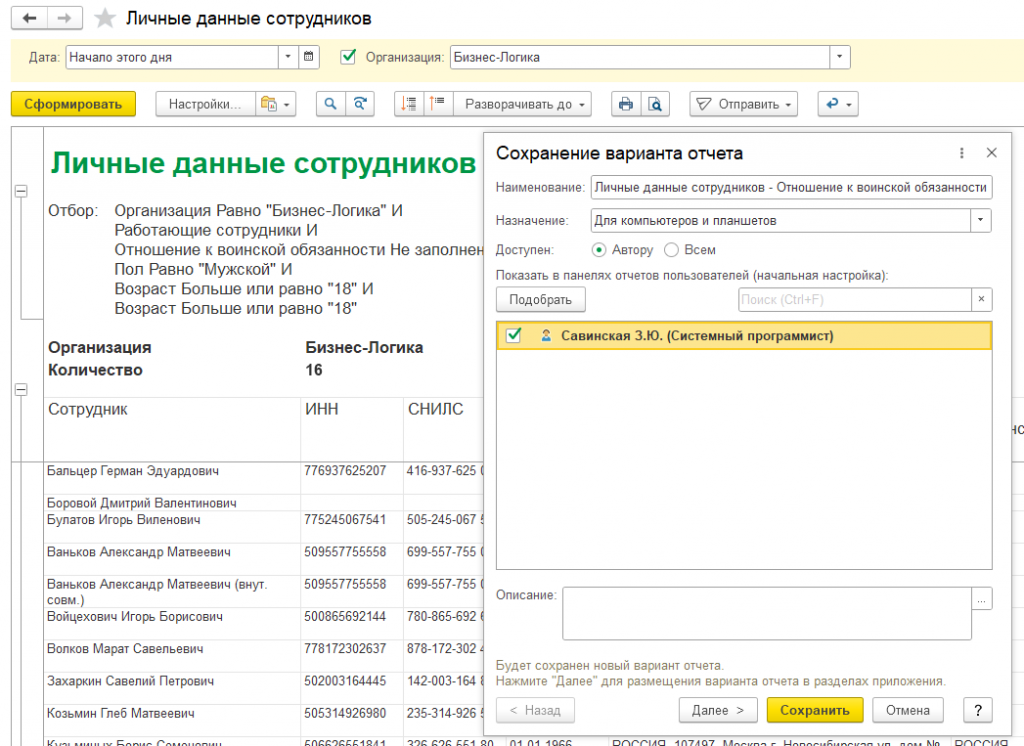Open the Настройки... button
The width and height of the screenshot is (1024, 746).
click(x=204, y=104)
